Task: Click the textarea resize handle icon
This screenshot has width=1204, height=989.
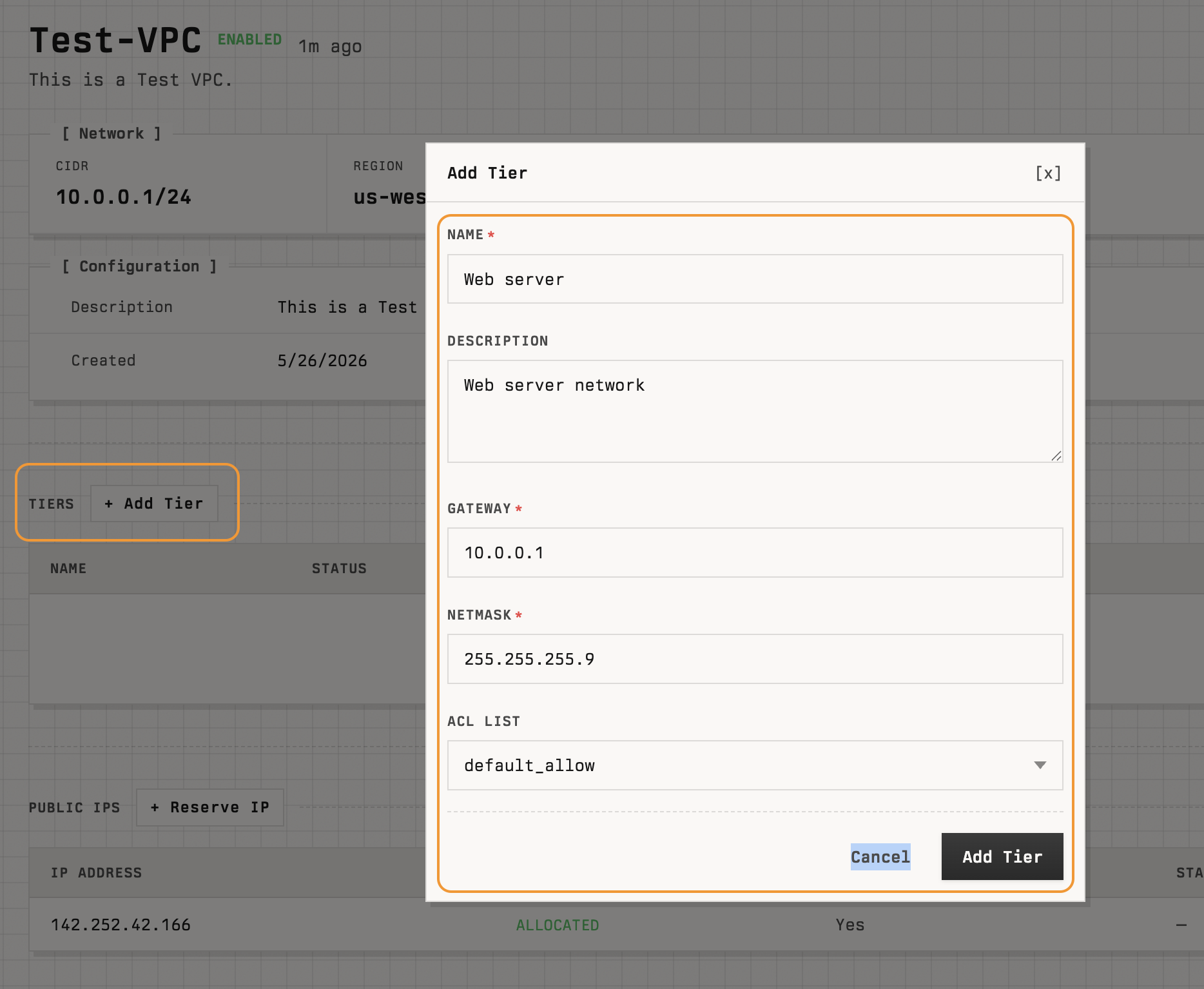Action: [1056, 456]
